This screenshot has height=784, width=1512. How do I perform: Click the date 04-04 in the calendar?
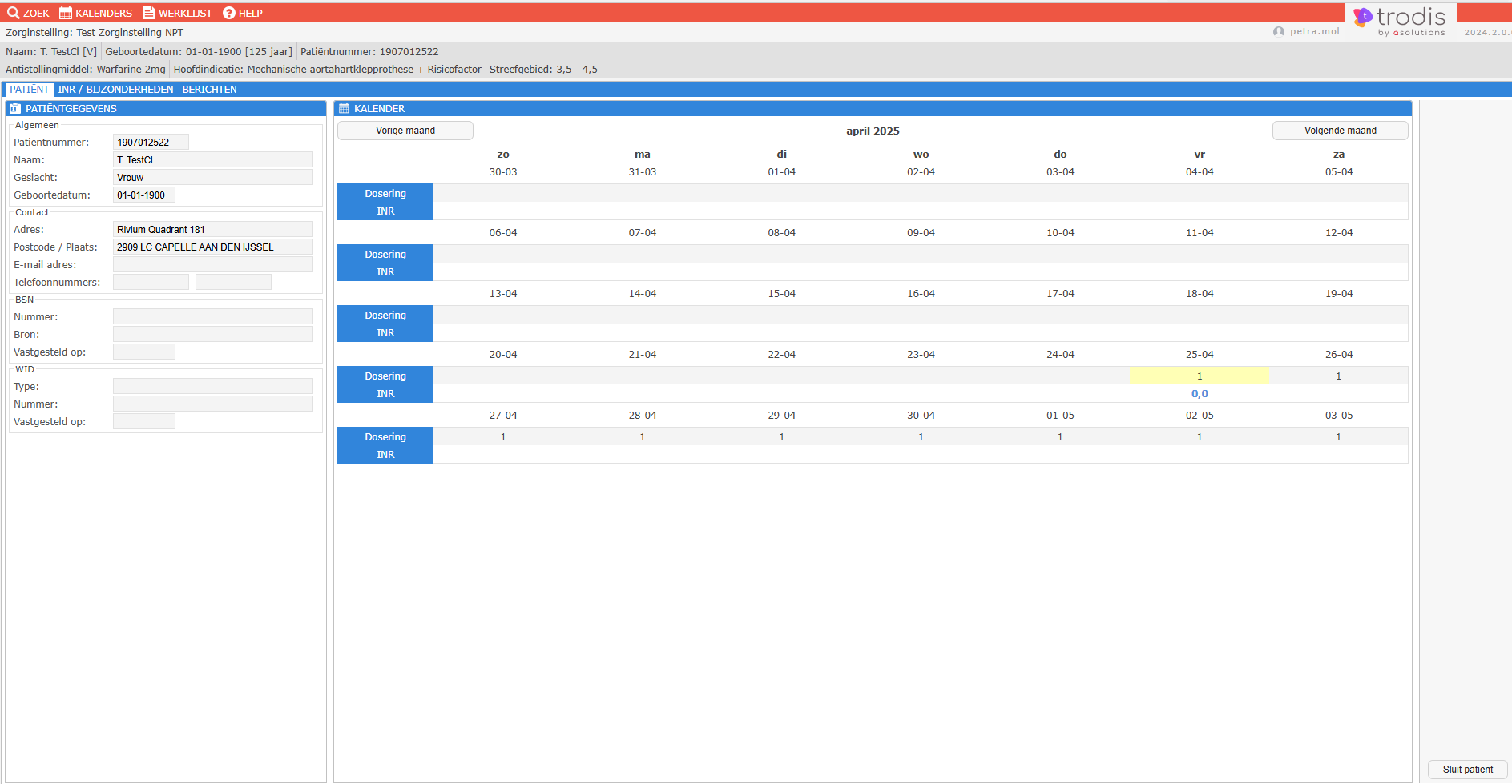tap(1200, 172)
